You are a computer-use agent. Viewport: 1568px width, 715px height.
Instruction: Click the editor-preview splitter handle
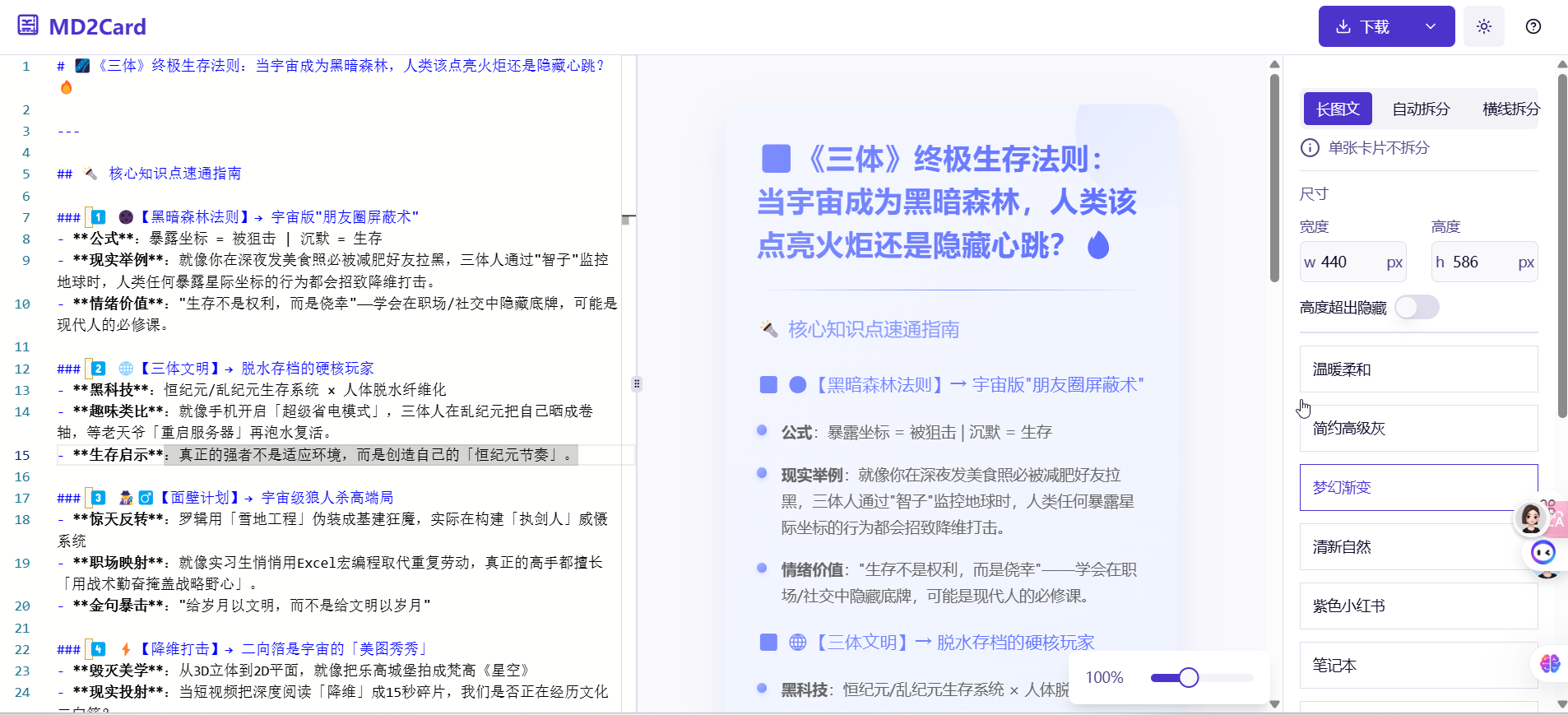tap(636, 383)
